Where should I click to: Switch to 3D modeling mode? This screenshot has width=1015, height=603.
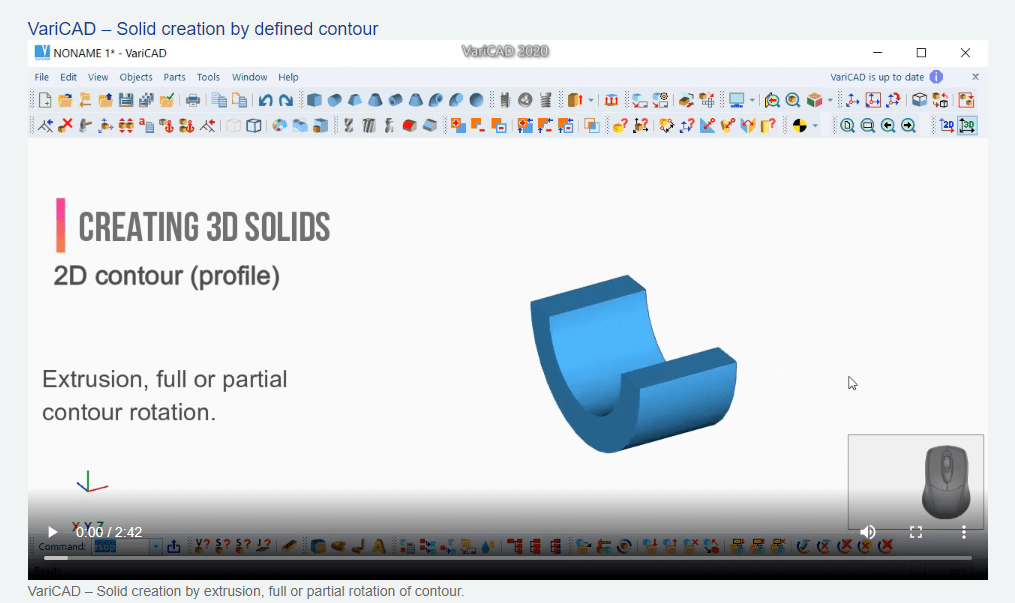(x=966, y=126)
